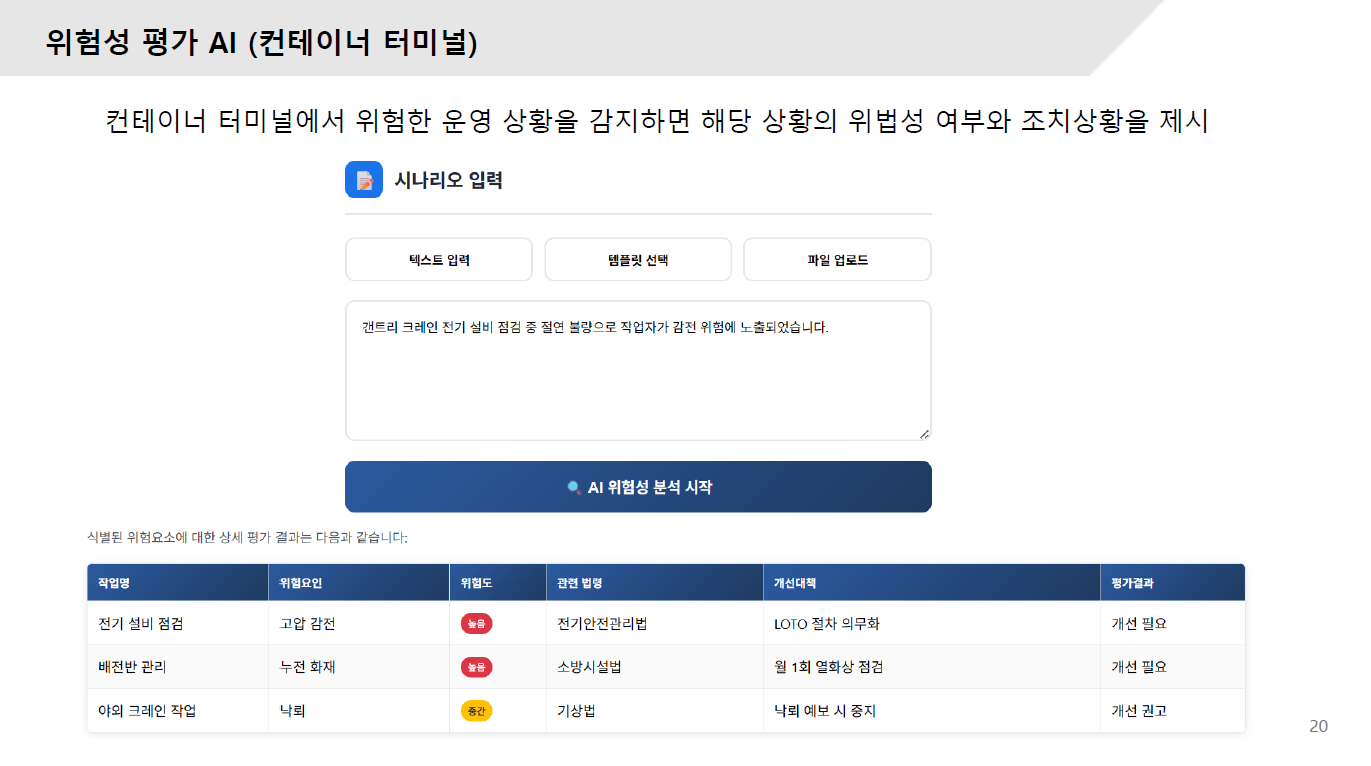This screenshot has width=1371, height=766.
Task: Start analysis with AI 위험성 분석 시작 button
Action: 638,487
